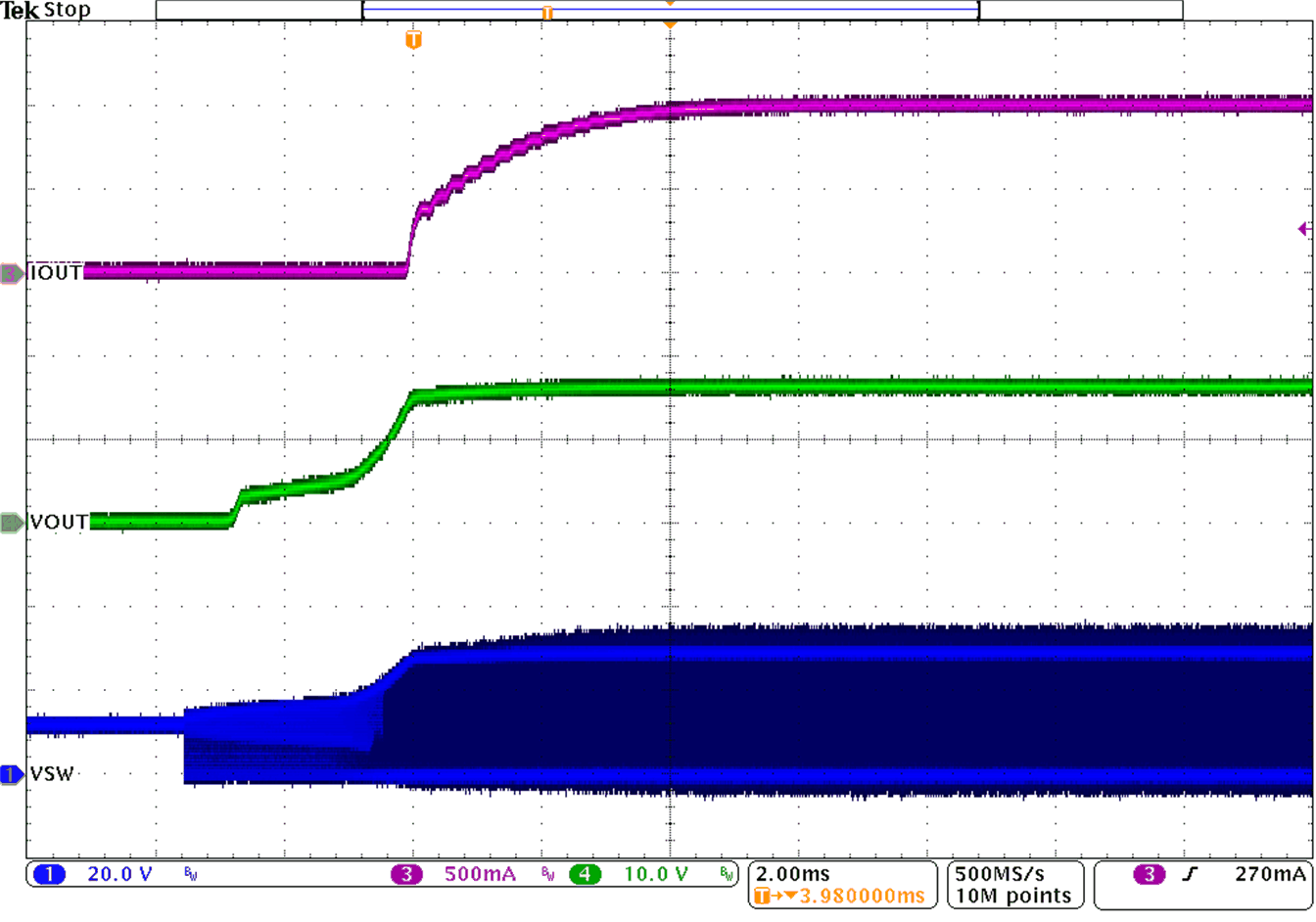Viewport: 1316px width, 922px height.
Task: Click the magenta trigger level arrow at right
Action: click(x=1303, y=229)
